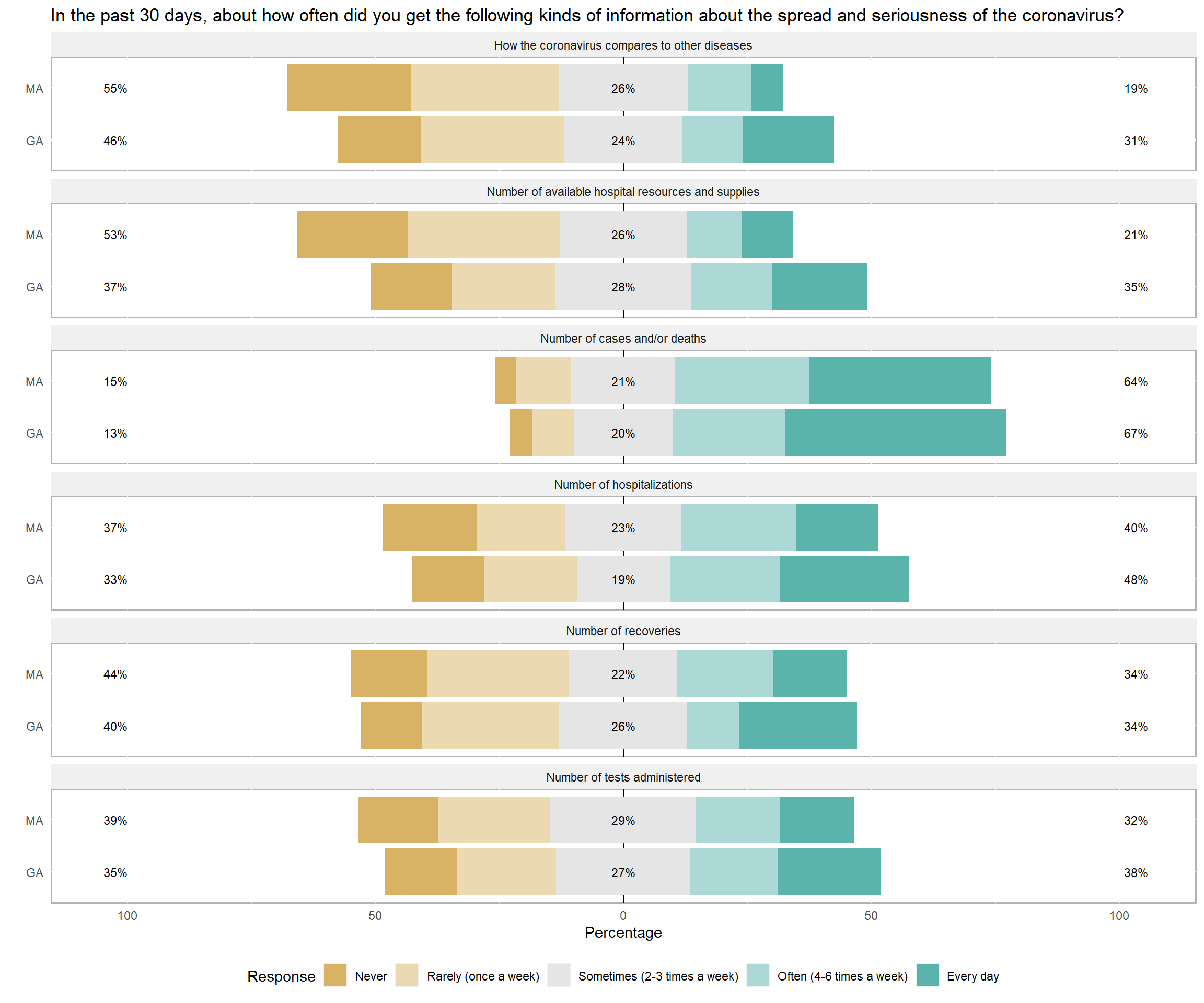The image size is (1204, 1003).
Task: Click the 48% label in the hospitalizations panel
Action: 1135,579
